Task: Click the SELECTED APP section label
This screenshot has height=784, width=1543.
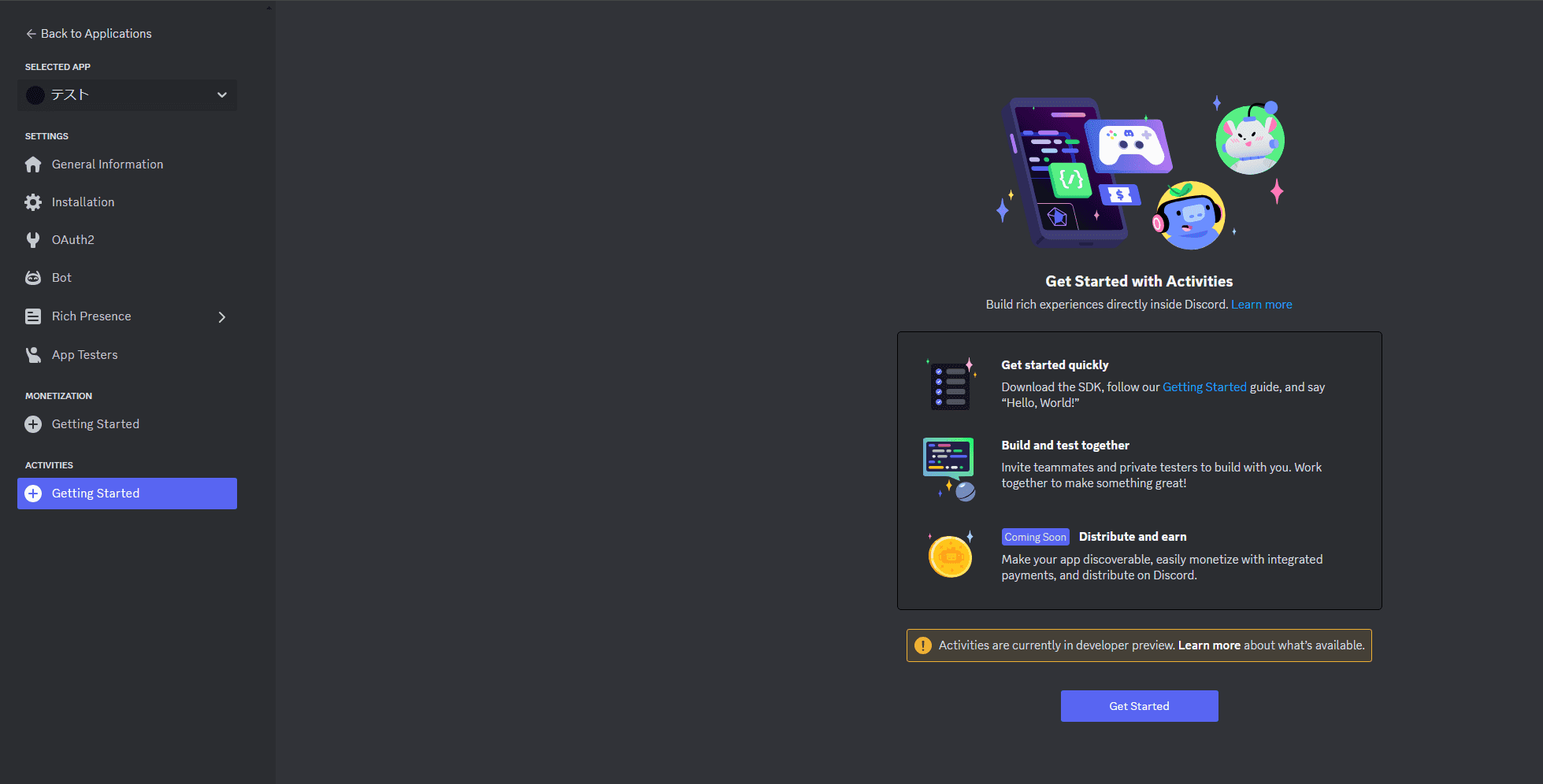Action: coord(57,67)
